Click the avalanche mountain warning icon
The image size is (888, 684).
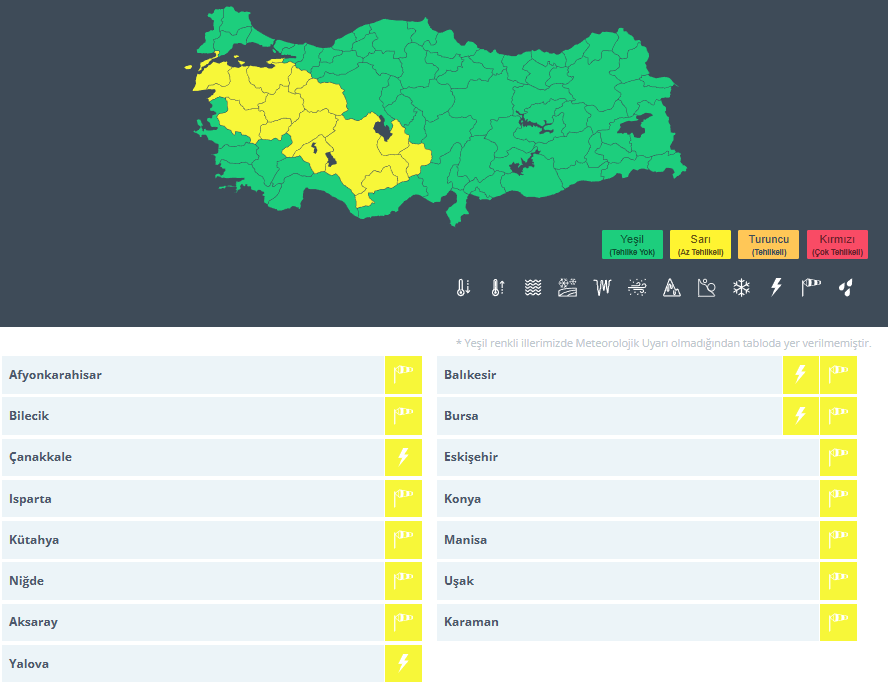pyautogui.click(x=672, y=288)
